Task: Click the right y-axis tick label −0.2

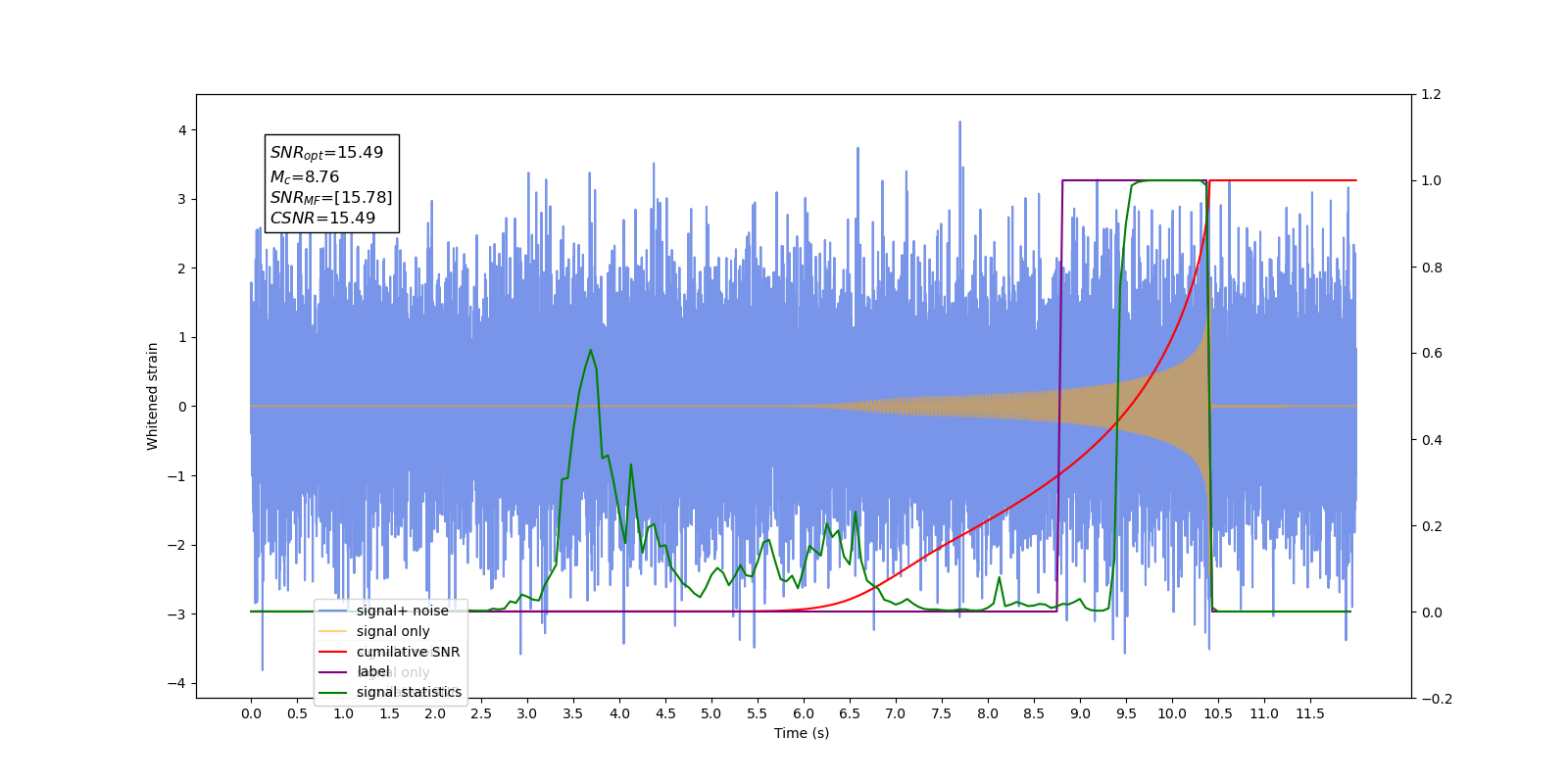Action: (x=1436, y=699)
